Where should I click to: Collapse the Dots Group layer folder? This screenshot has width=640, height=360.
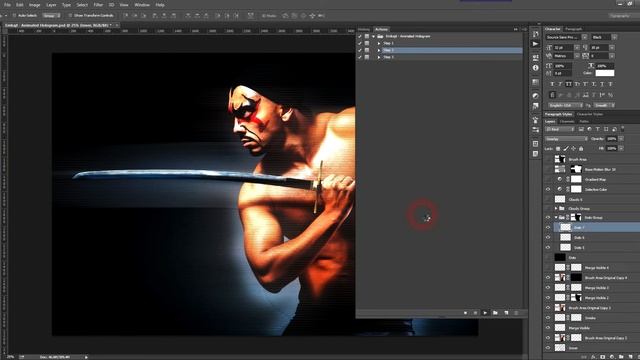[556, 218]
